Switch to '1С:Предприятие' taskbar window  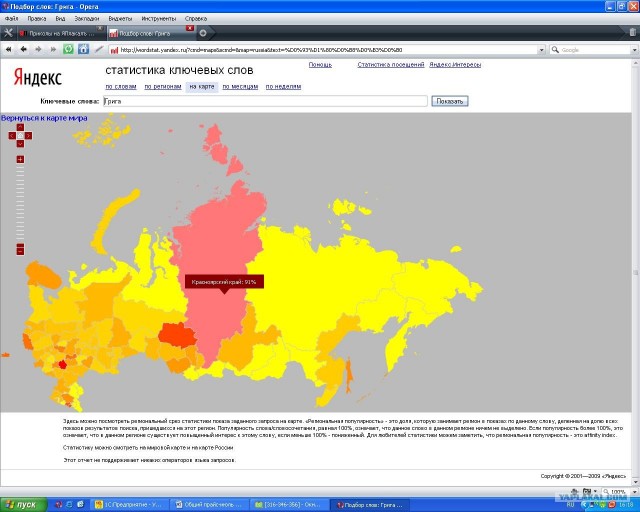click(x=129, y=505)
